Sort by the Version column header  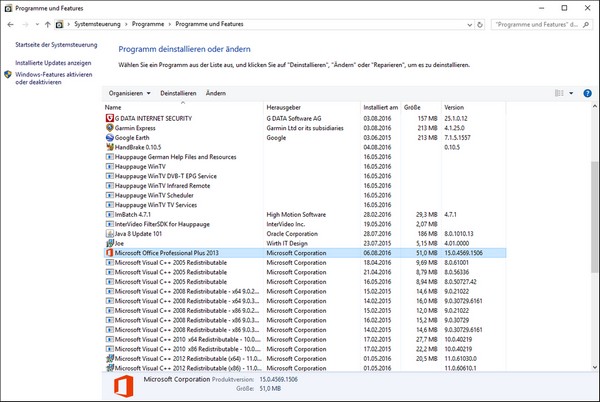click(473, 107)
